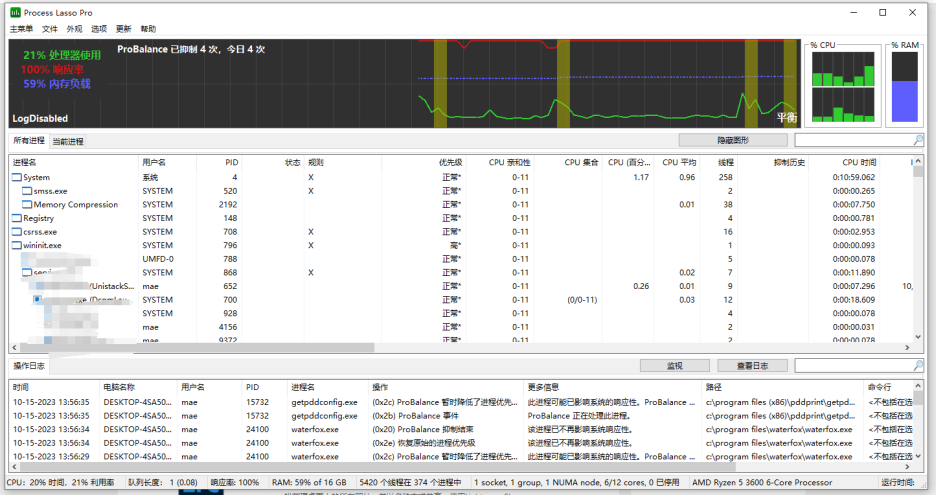Open the 外观 menu
The image size is (936, 495).
[x=74, y=29]
